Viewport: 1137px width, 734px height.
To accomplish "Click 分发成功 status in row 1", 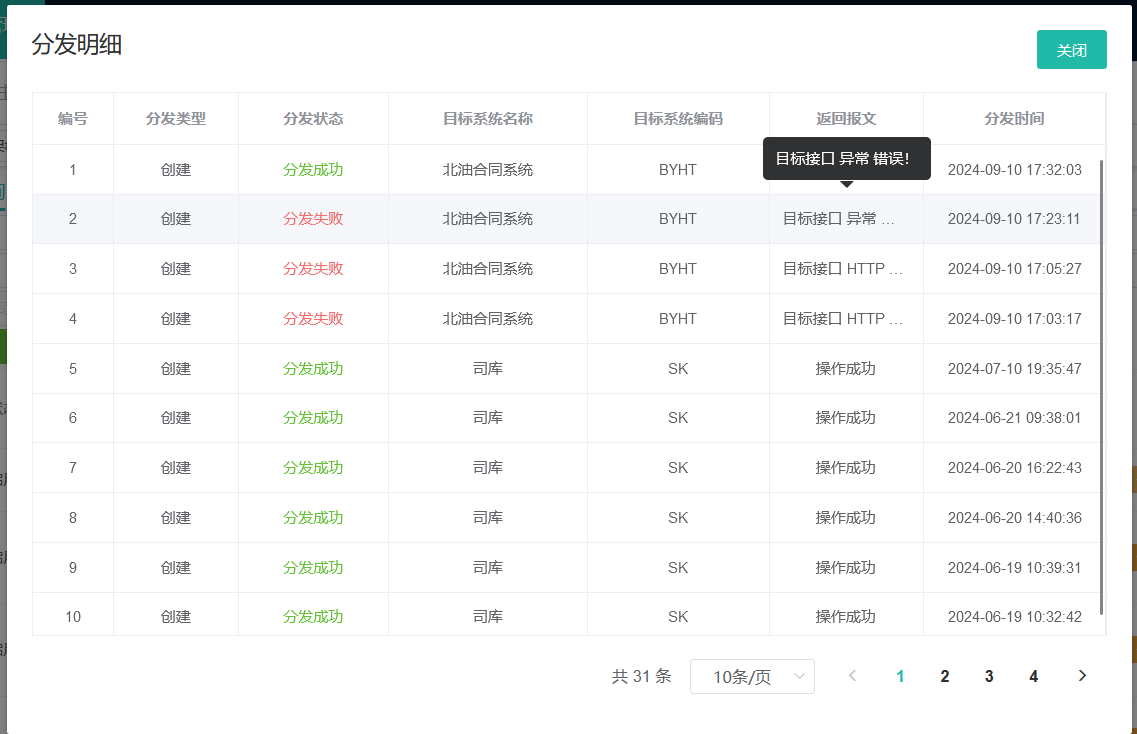I will coord(313,170).
